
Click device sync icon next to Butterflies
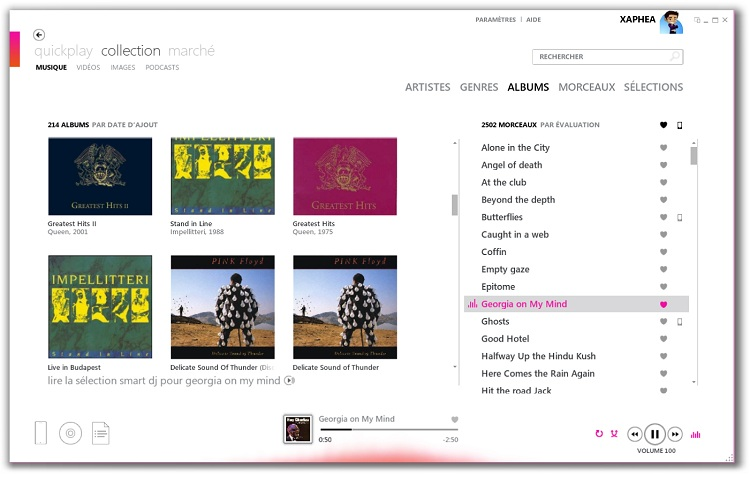tap(679, 217)
